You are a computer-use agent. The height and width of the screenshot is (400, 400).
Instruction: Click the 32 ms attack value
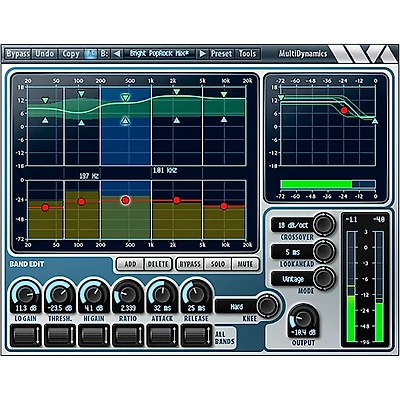(x=162, y=308)
